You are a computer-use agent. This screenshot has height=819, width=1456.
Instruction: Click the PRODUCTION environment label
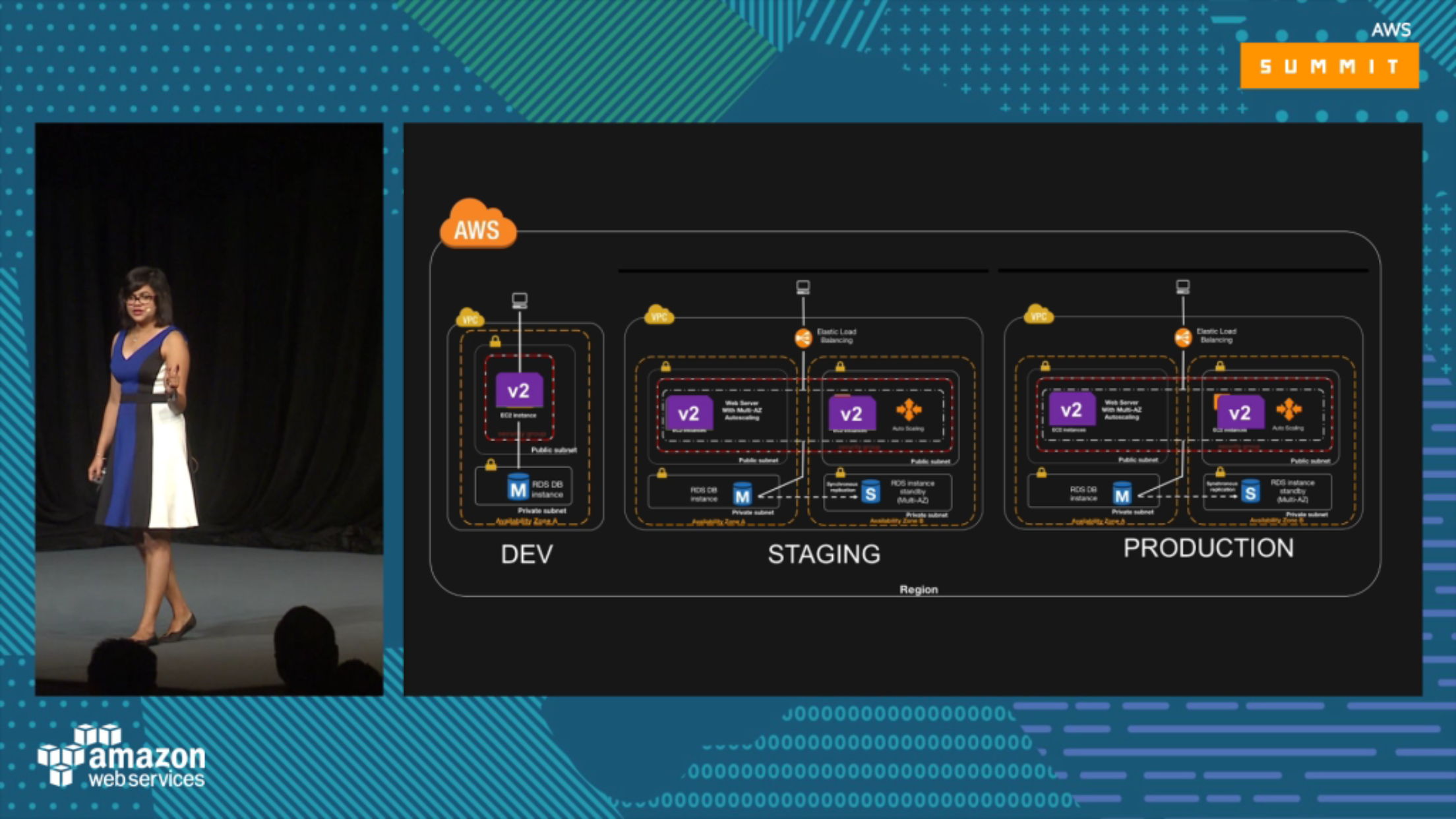pyautogui.click(x=1209, y=549)
